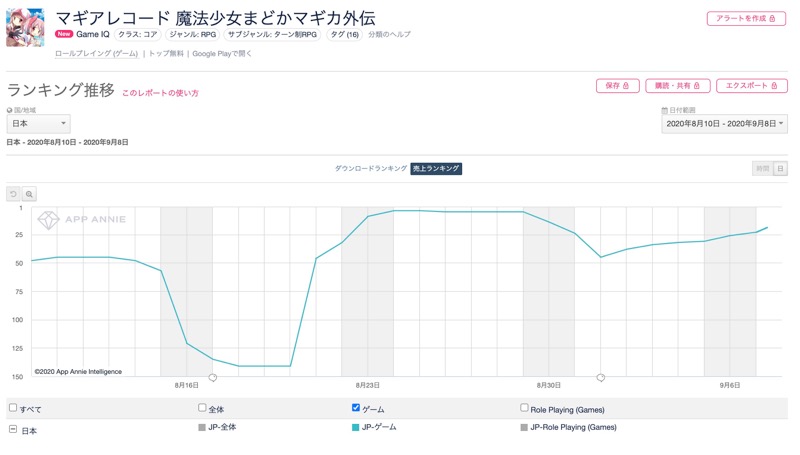This screenshot has width=800, height=455.
Task: Click the event marker near 8月16日
Action: pyautogui.click(x=213, y=377)
